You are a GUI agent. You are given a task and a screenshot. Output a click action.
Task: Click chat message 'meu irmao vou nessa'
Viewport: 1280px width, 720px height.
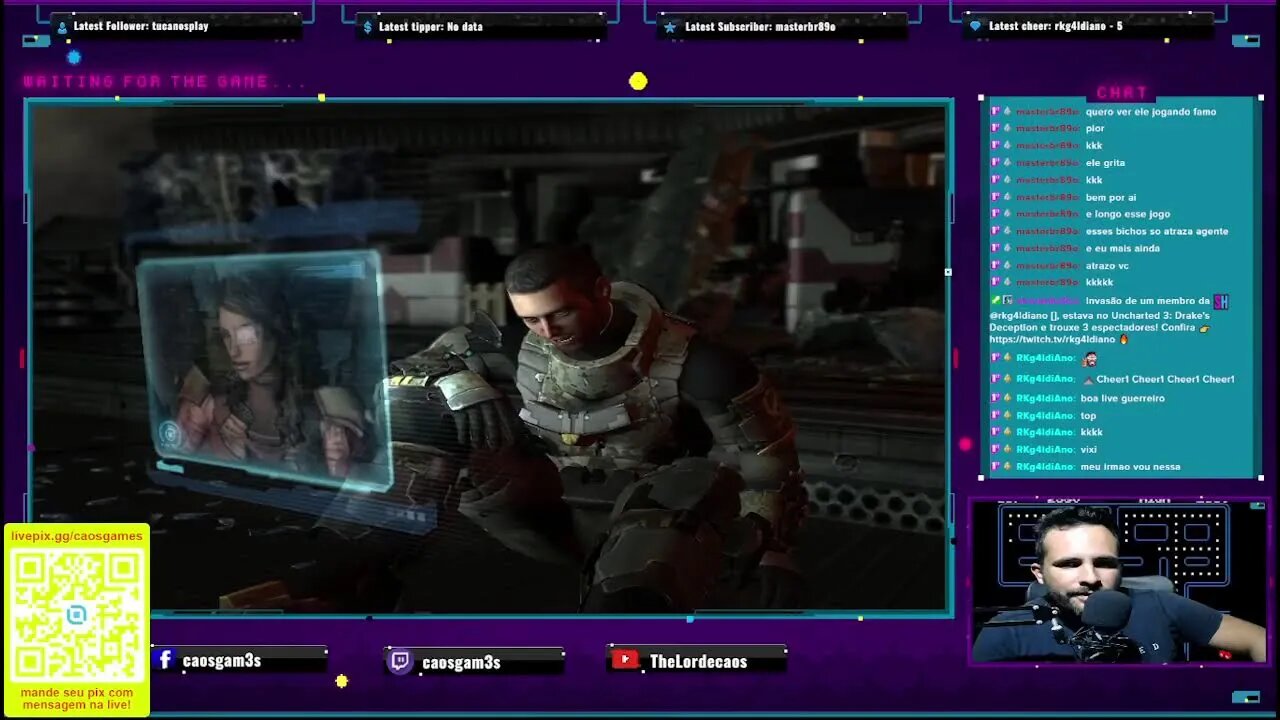point(1130,467)
